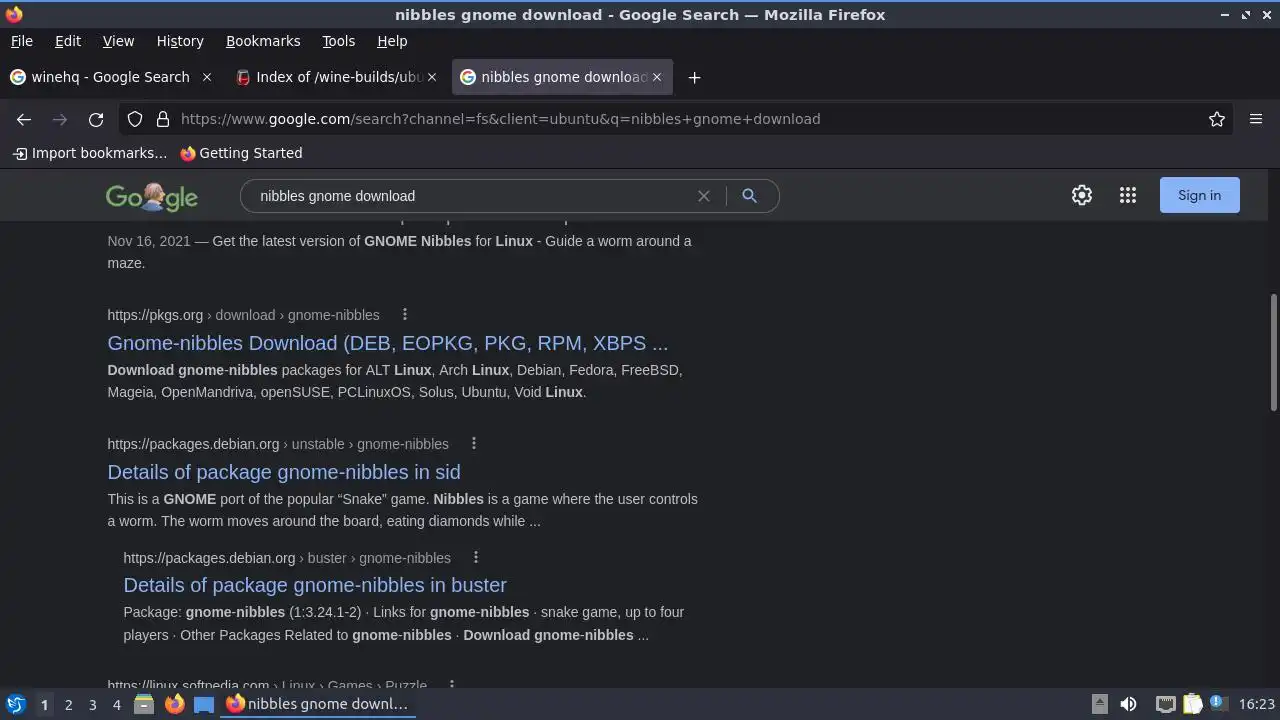Viewport: 1280px width, 720px height.
Task: Open Details of package gnome-nibbles in sid
Action: 284,472
